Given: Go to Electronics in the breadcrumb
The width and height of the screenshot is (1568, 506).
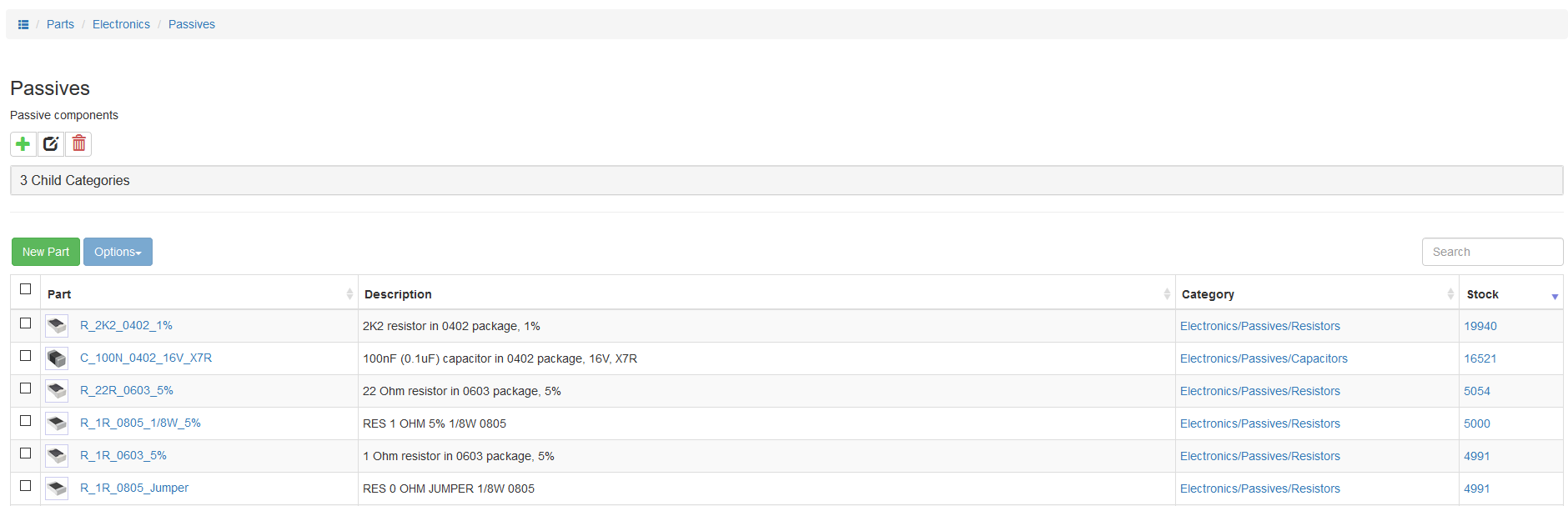Looking at the screenshot, I should pyautogui.click(x=121, y=25).
